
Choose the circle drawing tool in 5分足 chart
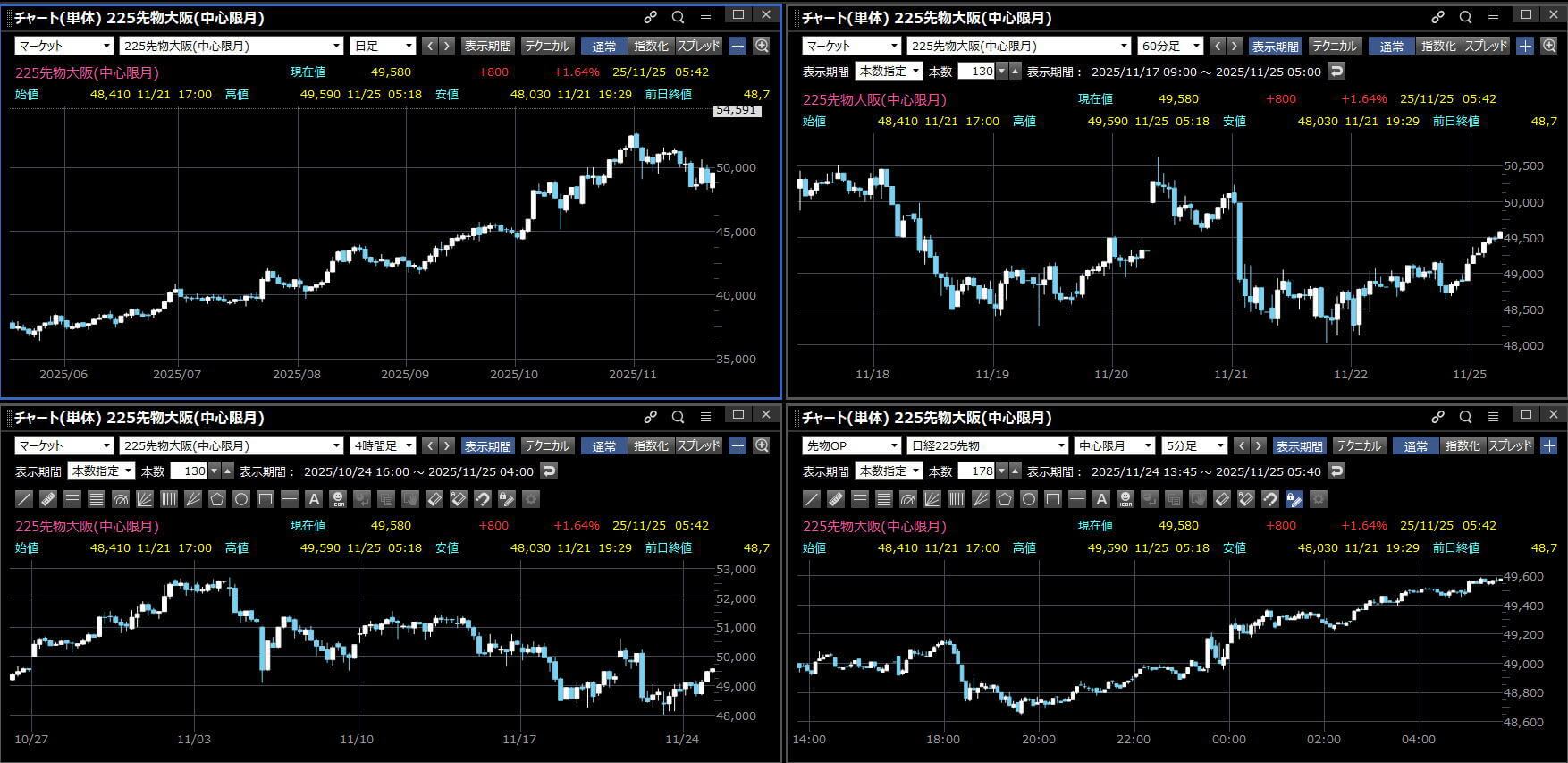tap(1029, 499)
